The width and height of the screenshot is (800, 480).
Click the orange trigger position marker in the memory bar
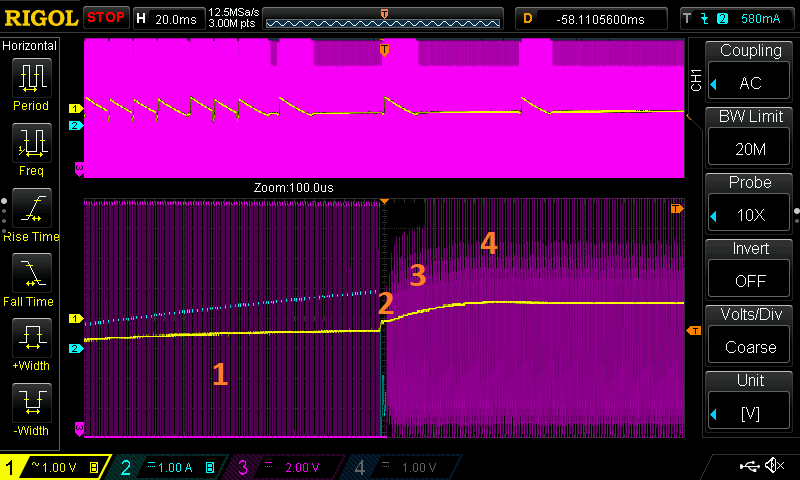click(384, 14)
